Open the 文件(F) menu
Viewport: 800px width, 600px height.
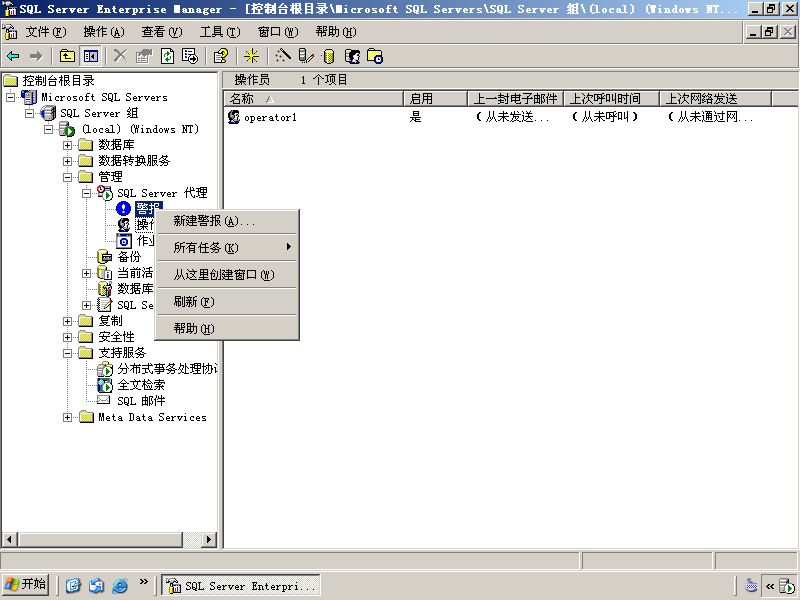[x=46, y=32]
